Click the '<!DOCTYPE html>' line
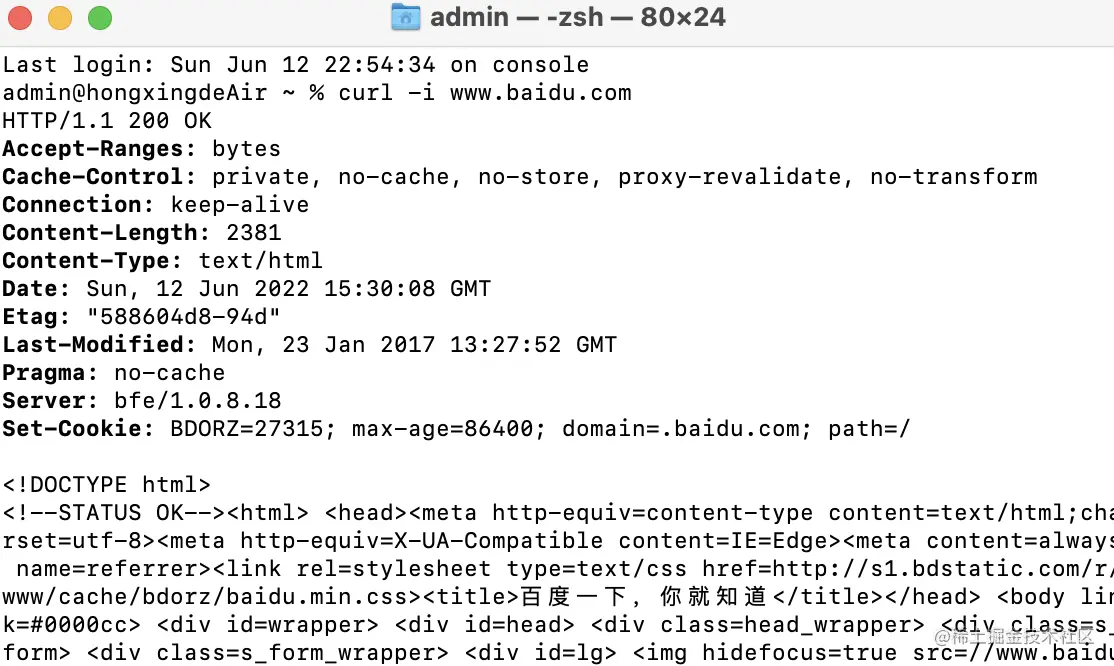Screen dimensions: 1114x666 pos(107,485)
